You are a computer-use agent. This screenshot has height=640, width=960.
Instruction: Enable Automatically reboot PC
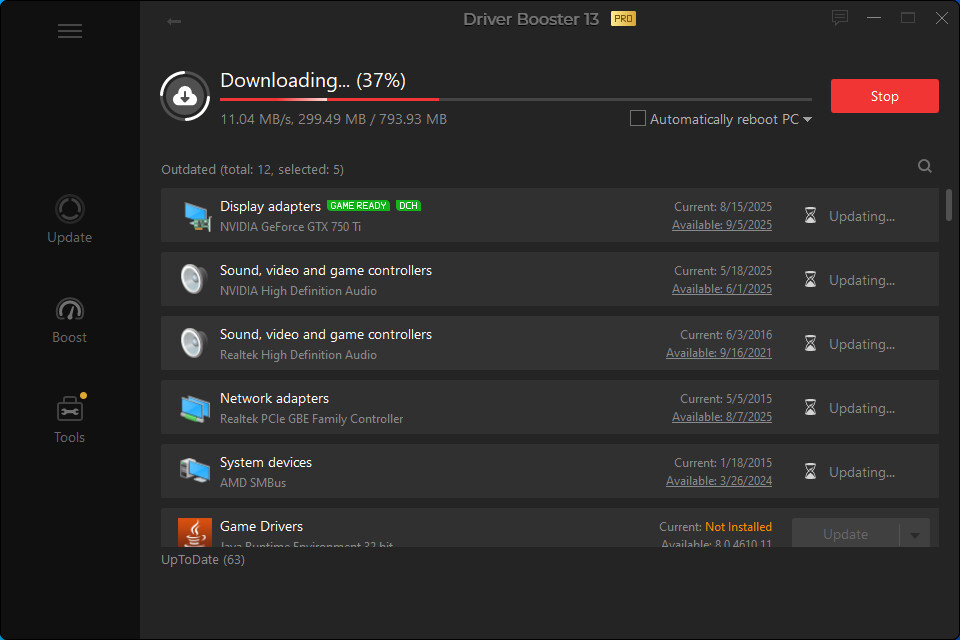(637, 118)
